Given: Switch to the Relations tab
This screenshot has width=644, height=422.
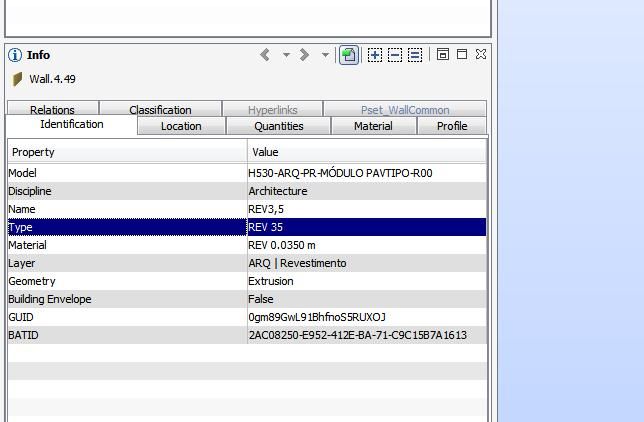Looking at the screenshot, I should click(52, 110).
